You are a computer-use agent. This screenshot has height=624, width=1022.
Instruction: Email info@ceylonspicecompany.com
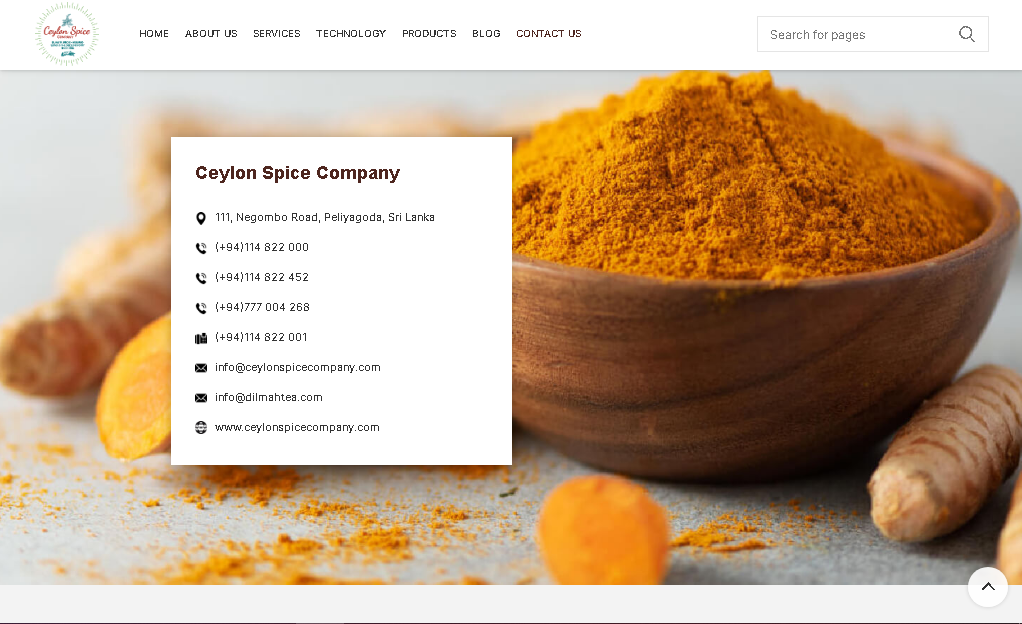click(298, 367)
